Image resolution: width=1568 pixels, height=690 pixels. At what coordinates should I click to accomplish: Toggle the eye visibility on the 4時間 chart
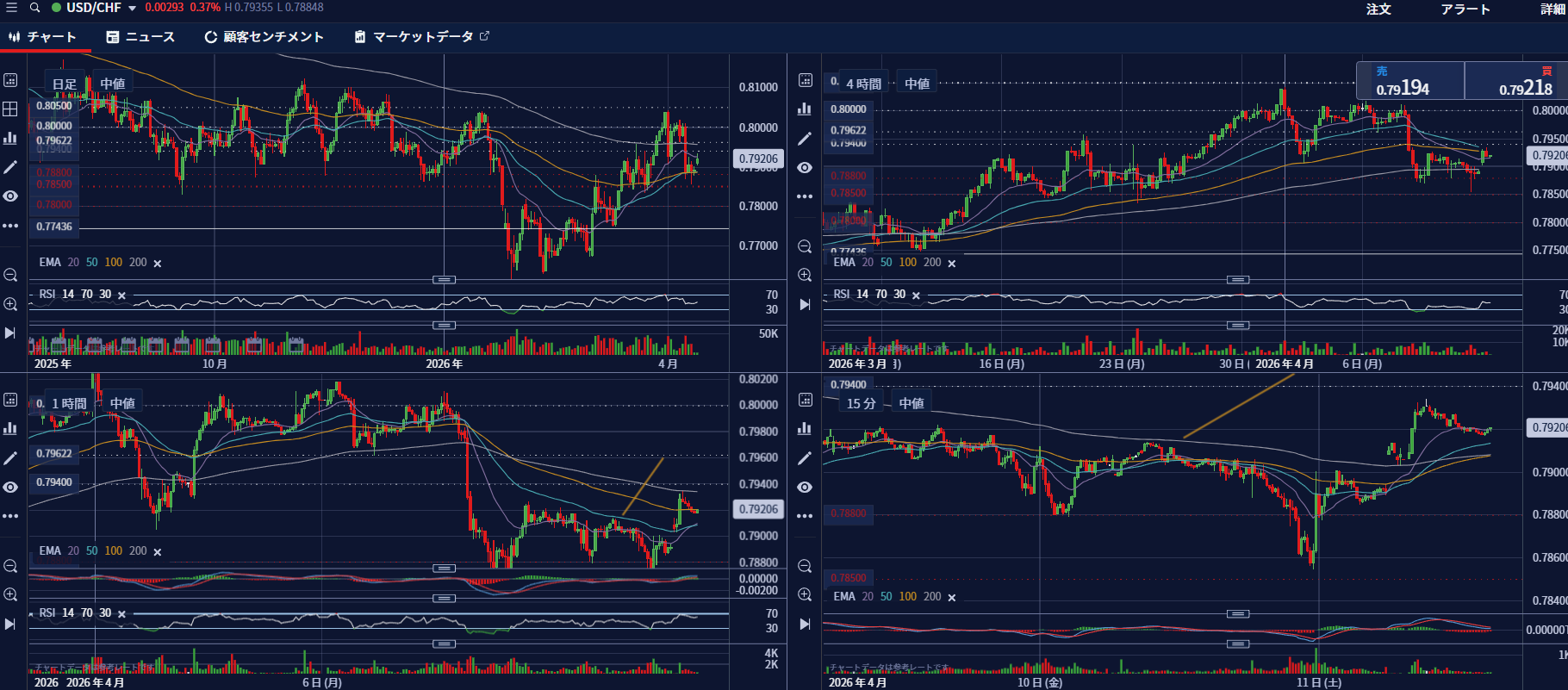pyautogui.click(x=805, y=168)
